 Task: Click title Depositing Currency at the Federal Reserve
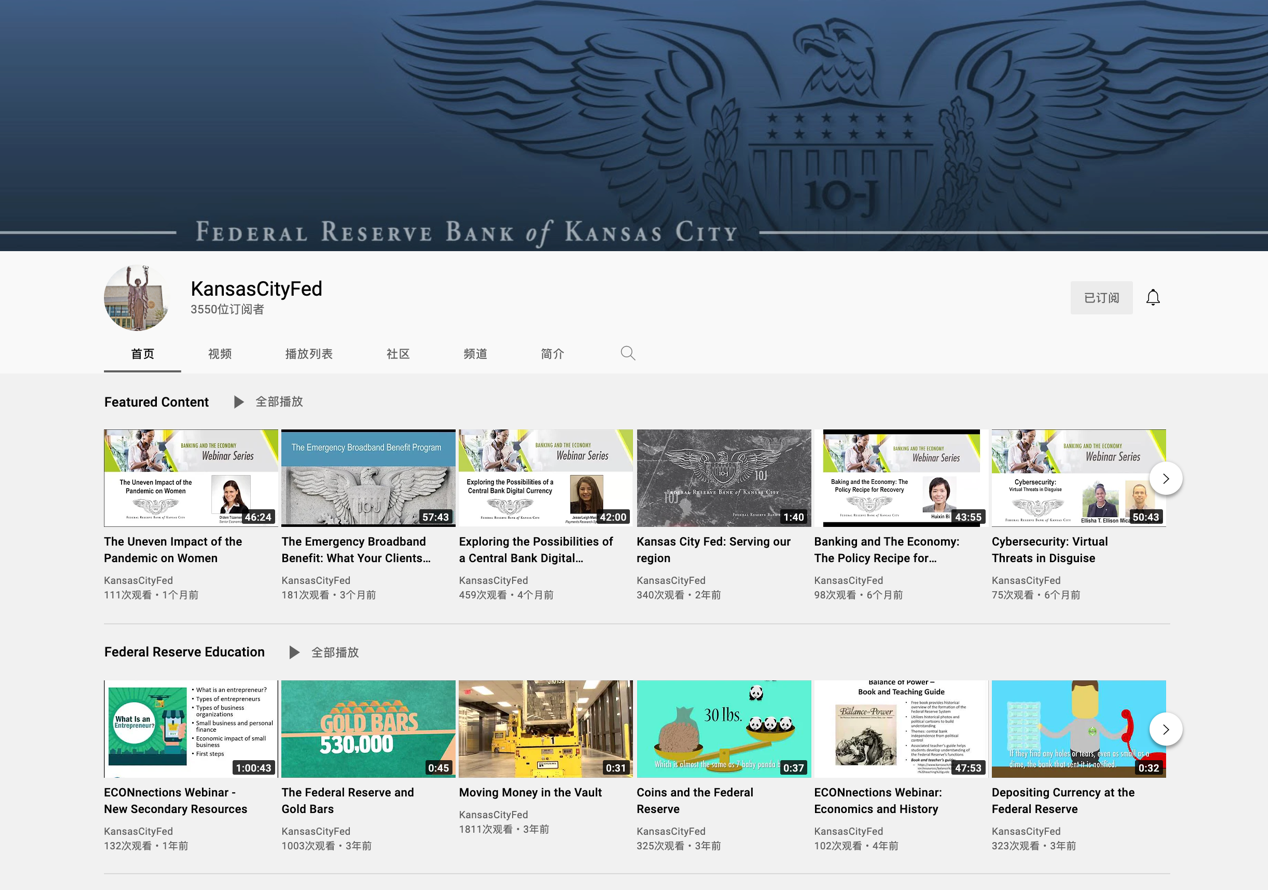coord(1063,800)
